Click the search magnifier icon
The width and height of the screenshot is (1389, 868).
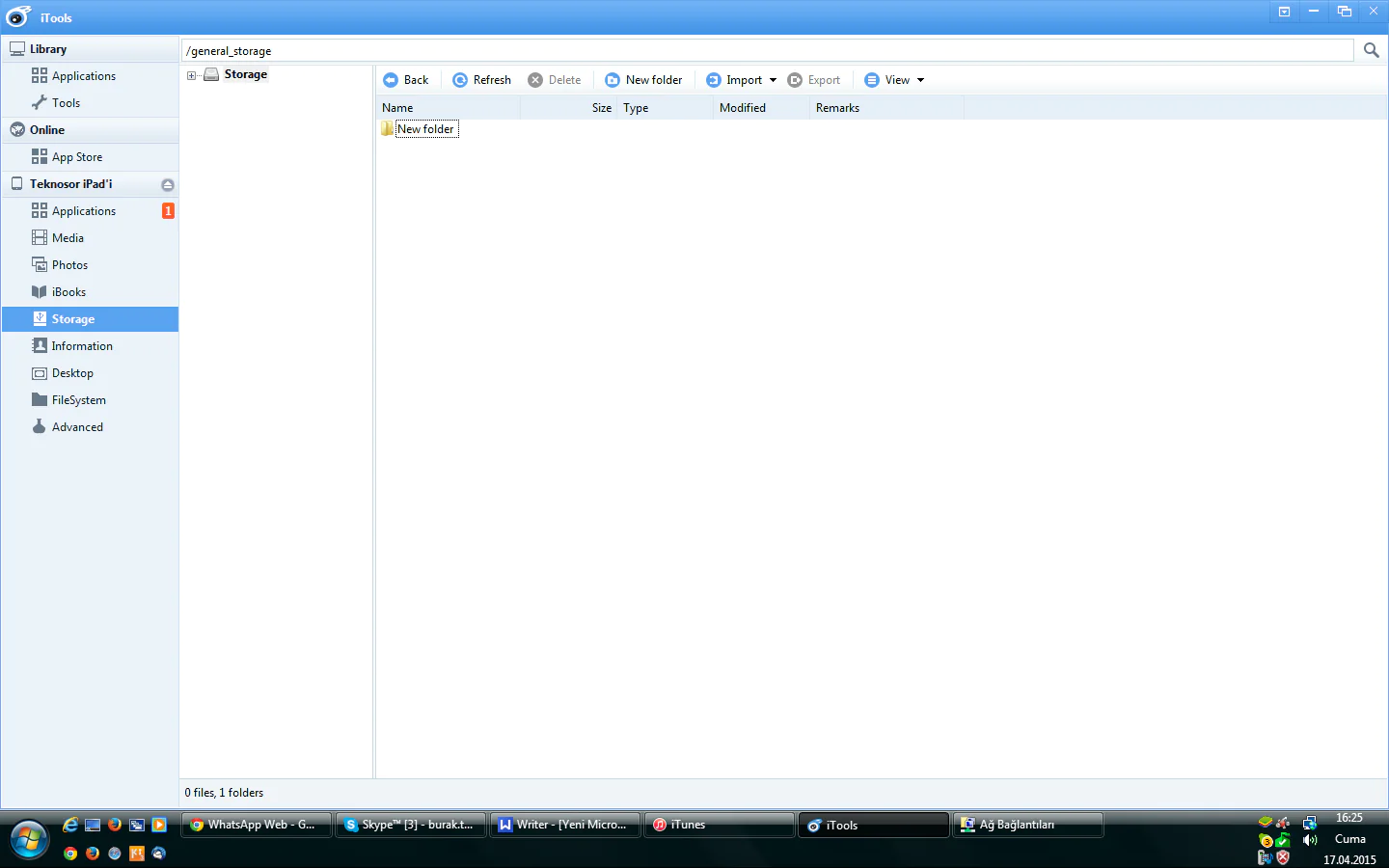click(x=1371, y=50)
